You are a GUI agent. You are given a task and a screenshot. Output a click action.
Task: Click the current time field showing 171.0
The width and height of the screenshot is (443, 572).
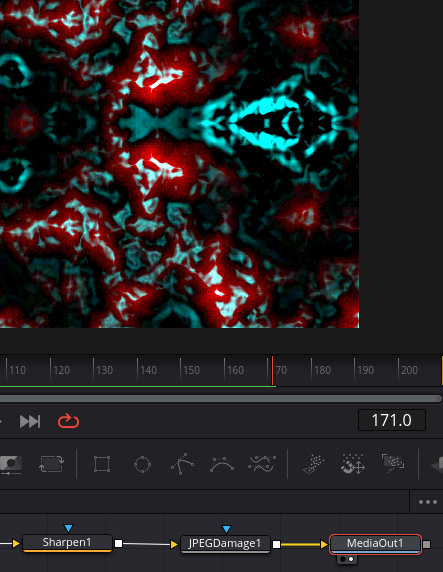click(x=392, y=420)
